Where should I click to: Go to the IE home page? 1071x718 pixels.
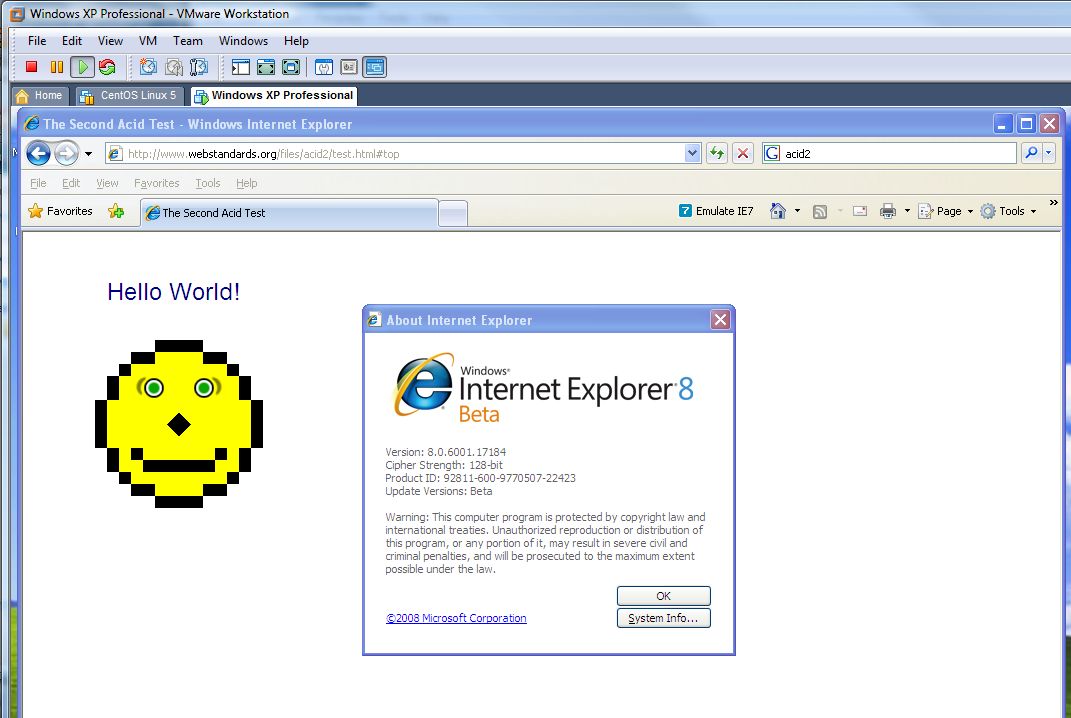pos(777,211)
